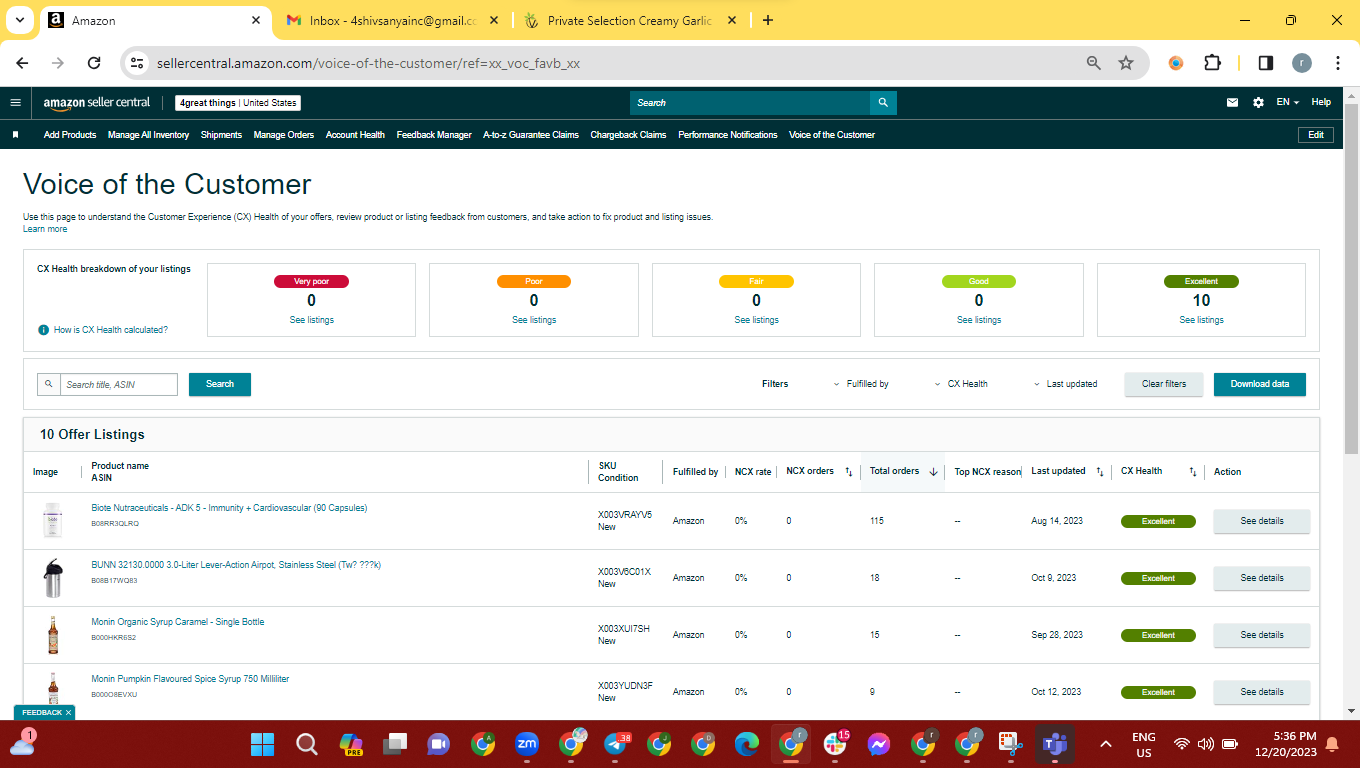Viewport: 1360px width, 768px height.
Task: Open Manage Orders in the nav bar
Action: tap(284, 134)
